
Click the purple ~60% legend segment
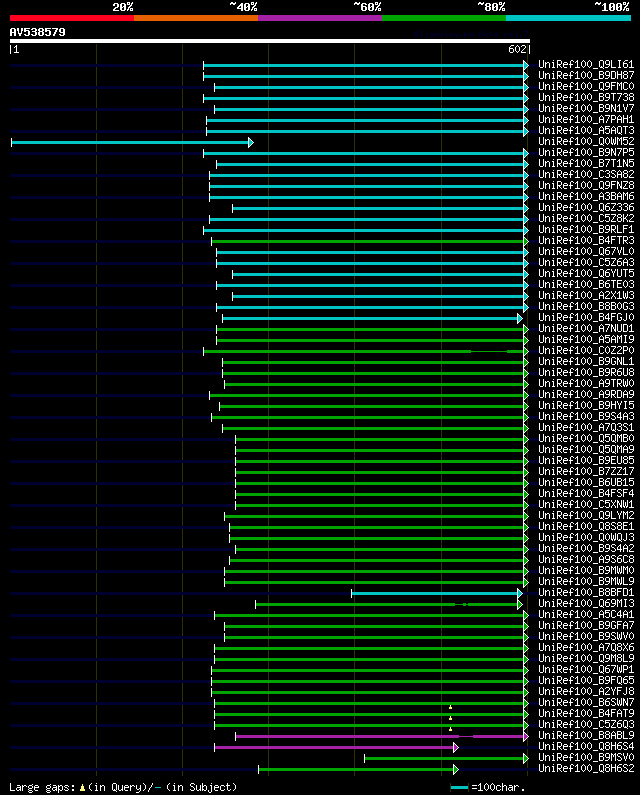pyautogui.click(x=320, y=18)
